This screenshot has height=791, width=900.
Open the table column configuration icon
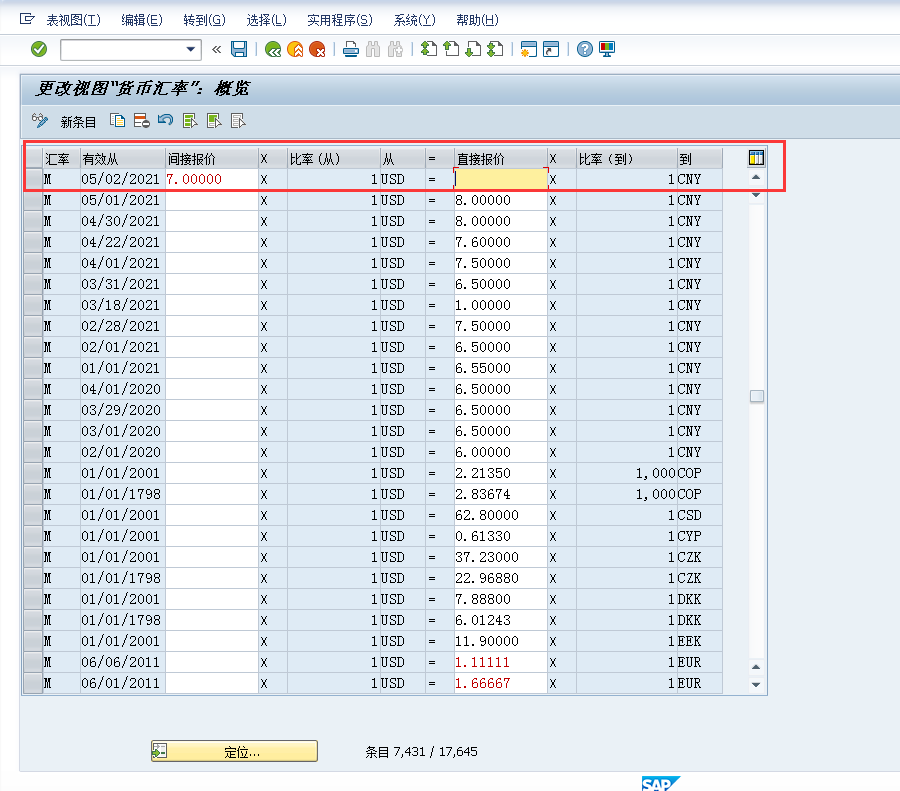point(756,157)
